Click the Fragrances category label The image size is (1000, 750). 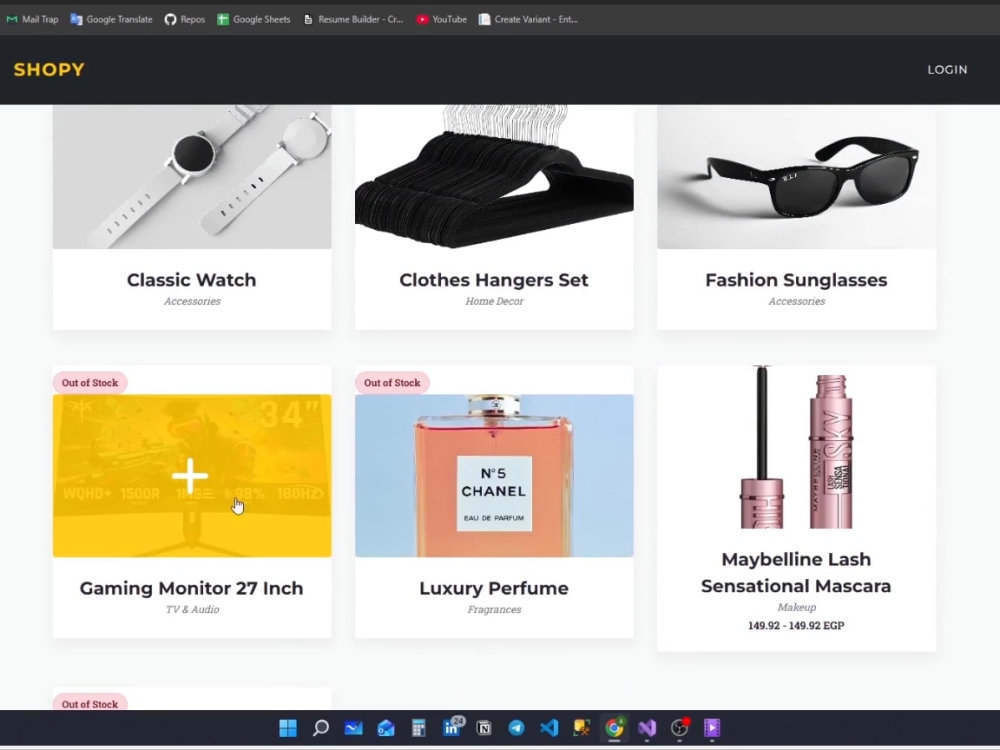click(x=494, y=609)
